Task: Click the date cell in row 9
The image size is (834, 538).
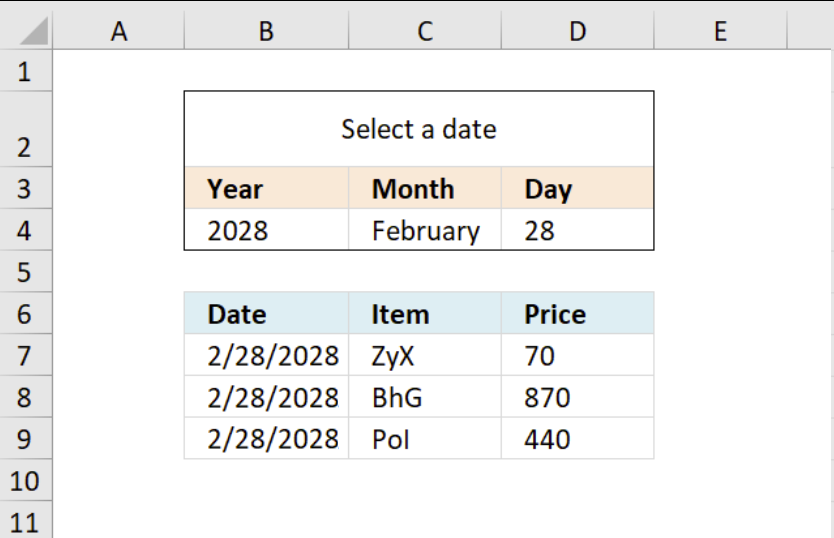Action: 266,438
